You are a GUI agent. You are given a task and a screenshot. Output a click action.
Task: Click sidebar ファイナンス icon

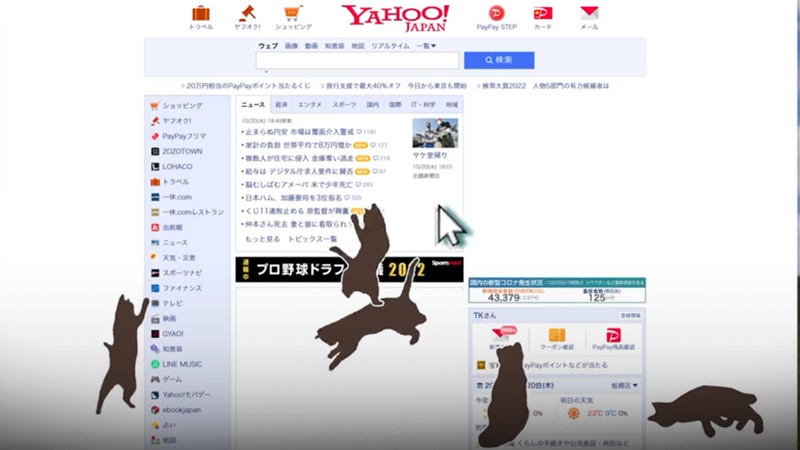tap(155, 288)
